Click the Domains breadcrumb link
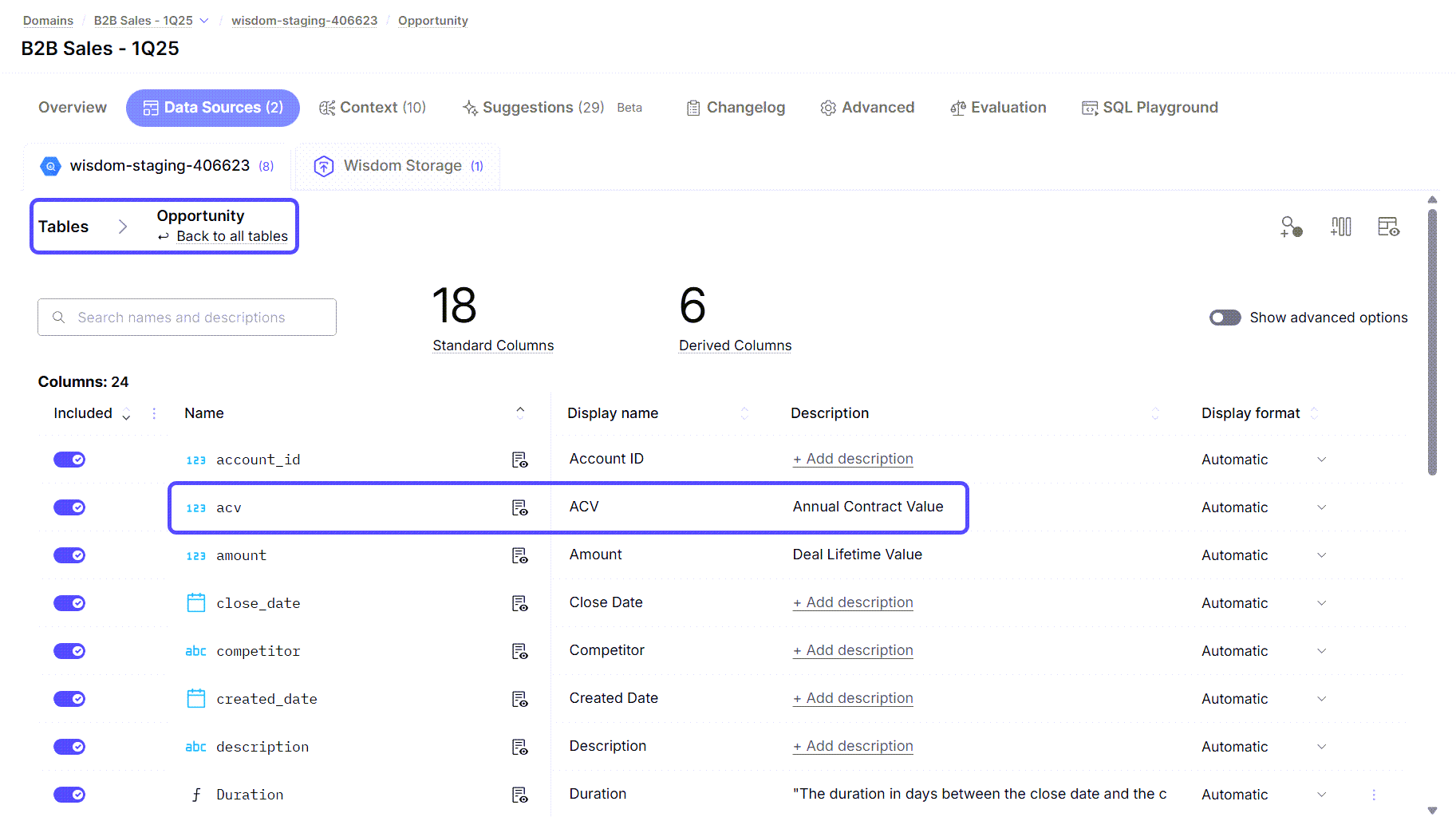 (x=48, y=21)
